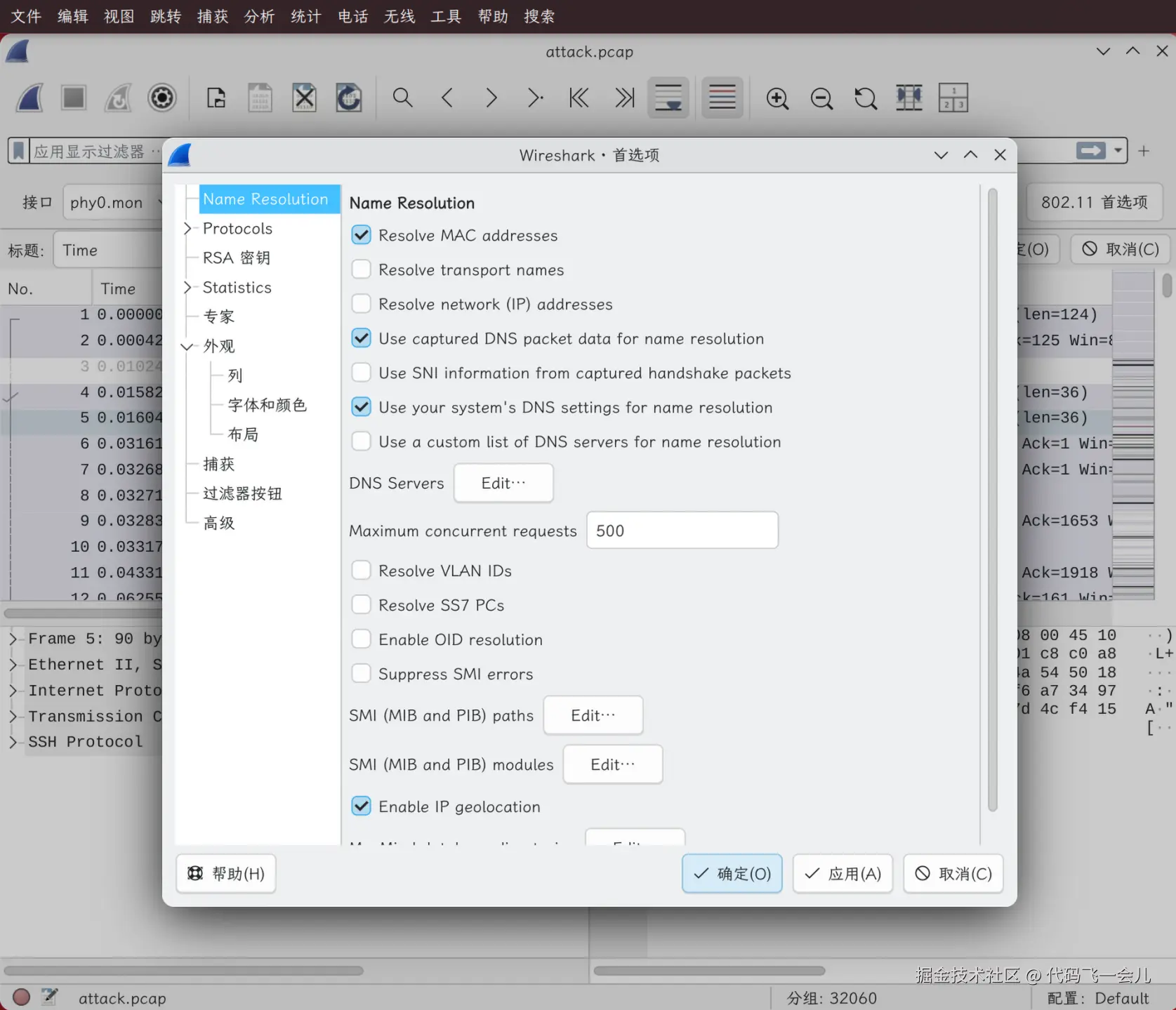Jump to last packet icon
1176x1010 pixels.
tap(624, 98)
